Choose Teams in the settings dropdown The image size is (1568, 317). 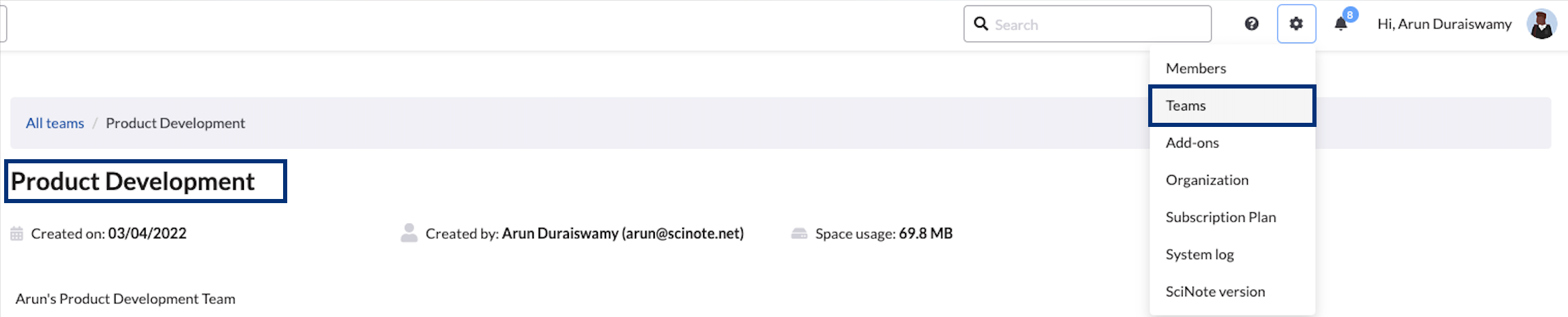tap(1186, 106)
